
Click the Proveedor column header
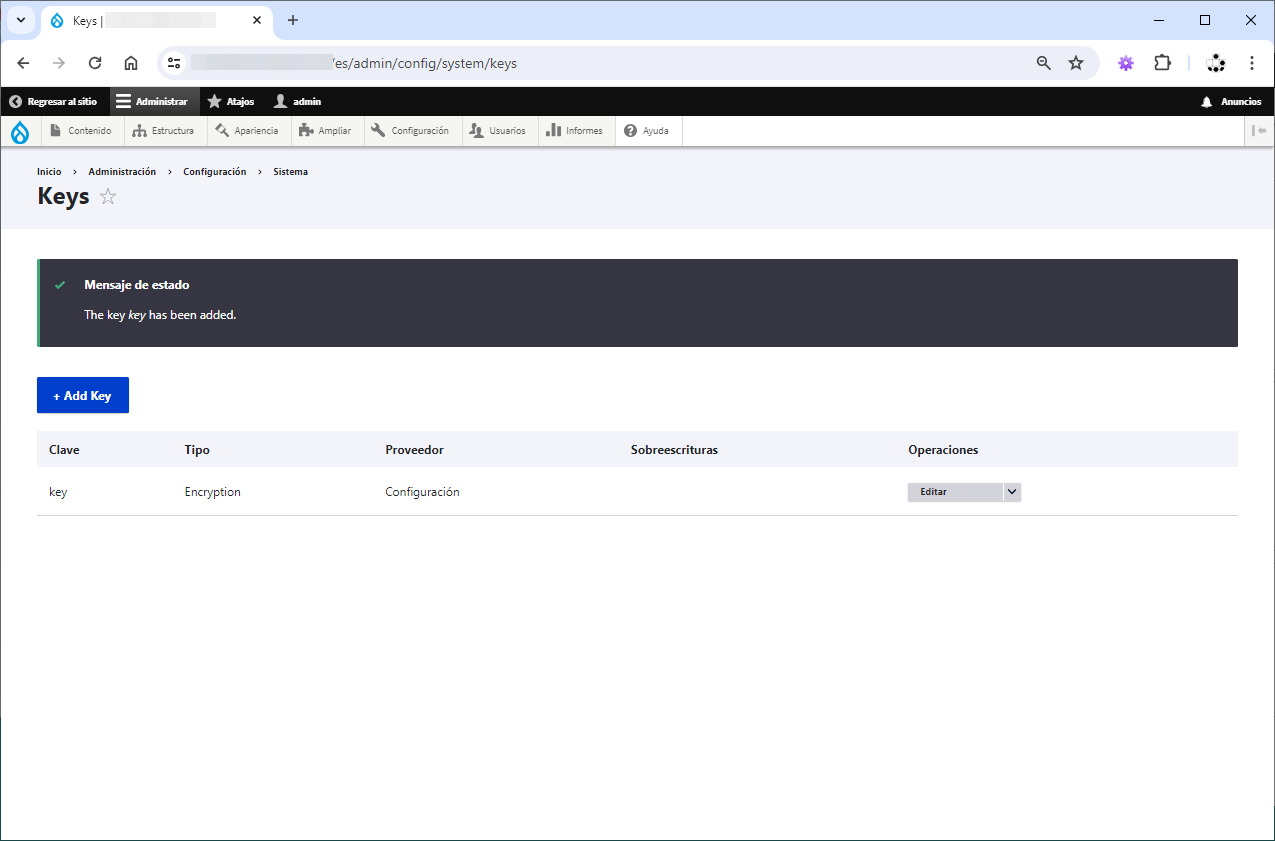point(414,450)
